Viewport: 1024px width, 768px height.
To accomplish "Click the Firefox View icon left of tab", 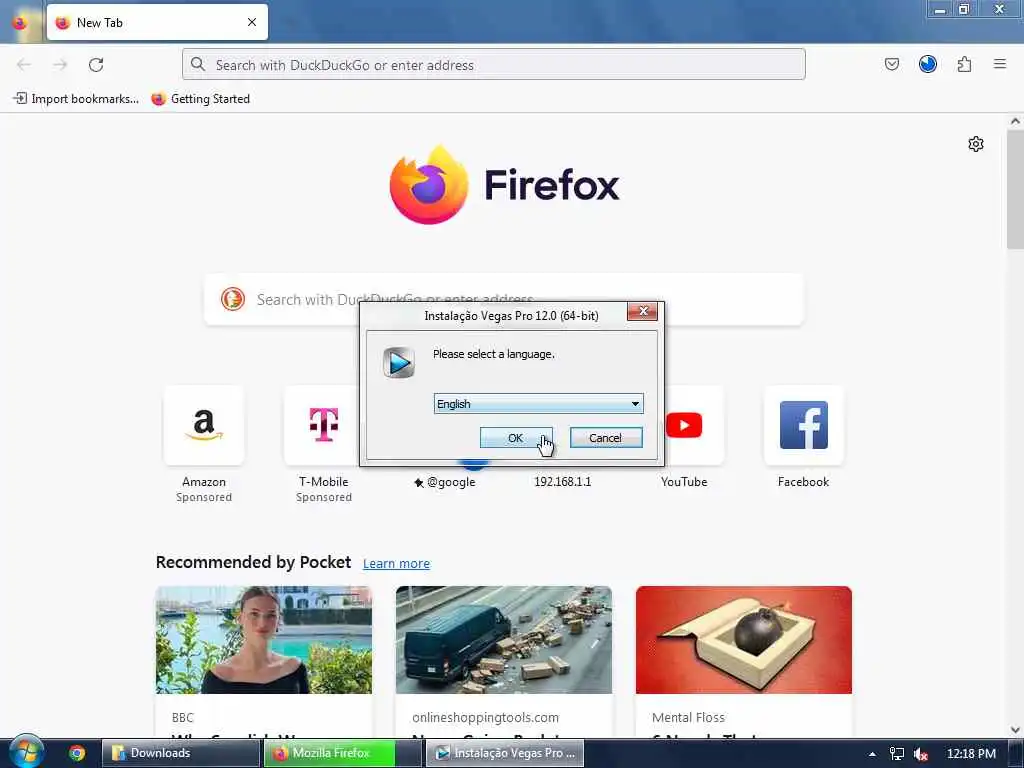I will point(20,23).
